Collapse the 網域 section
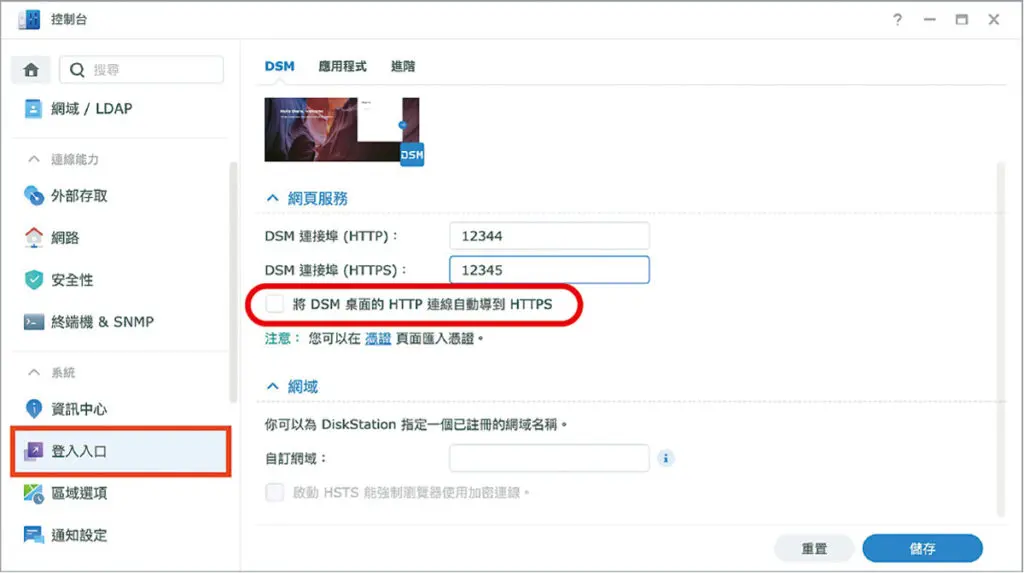This screenshot has height=573, width=1024. coord(272,386)
